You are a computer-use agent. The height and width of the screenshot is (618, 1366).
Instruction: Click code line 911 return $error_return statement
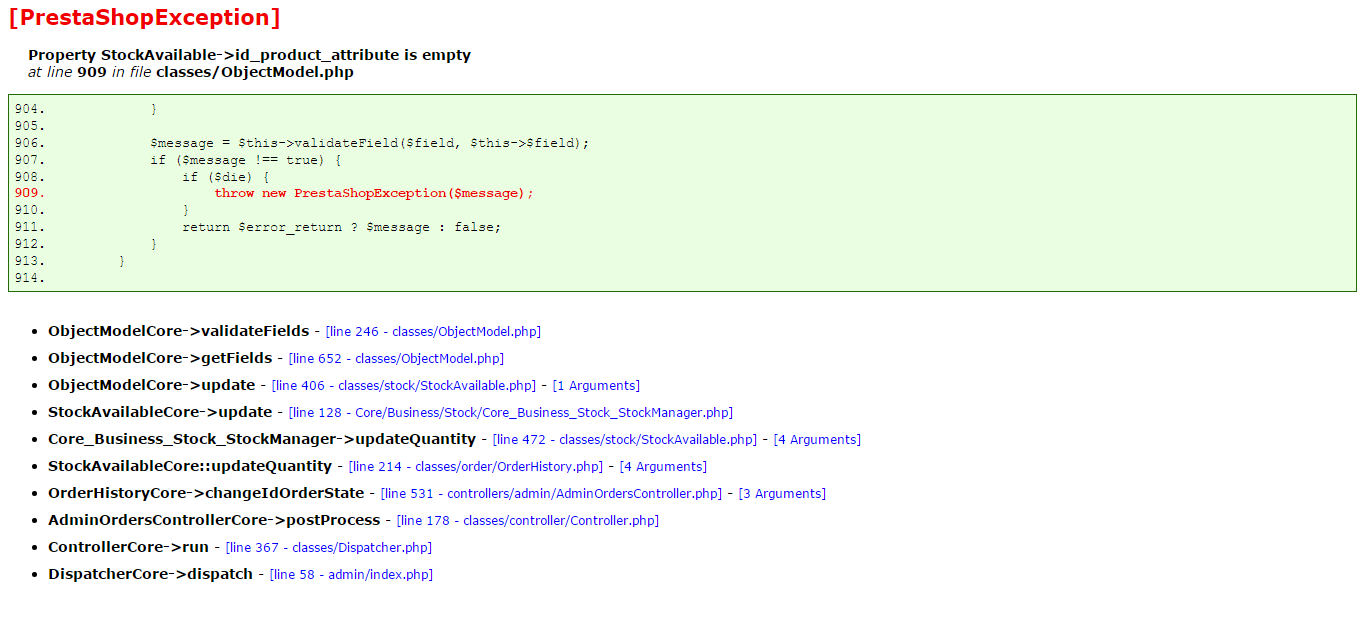click(342, 227)
